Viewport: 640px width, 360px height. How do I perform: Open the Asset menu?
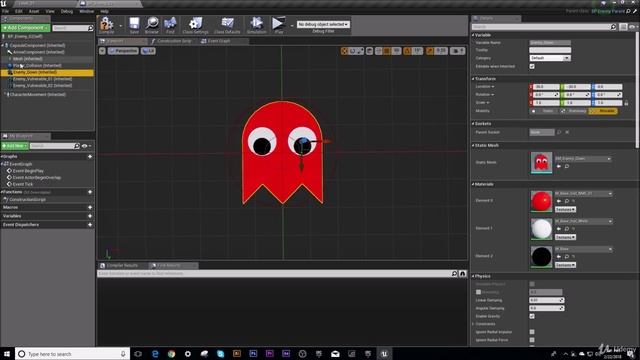pyautogui.click(x=34, y=11)
